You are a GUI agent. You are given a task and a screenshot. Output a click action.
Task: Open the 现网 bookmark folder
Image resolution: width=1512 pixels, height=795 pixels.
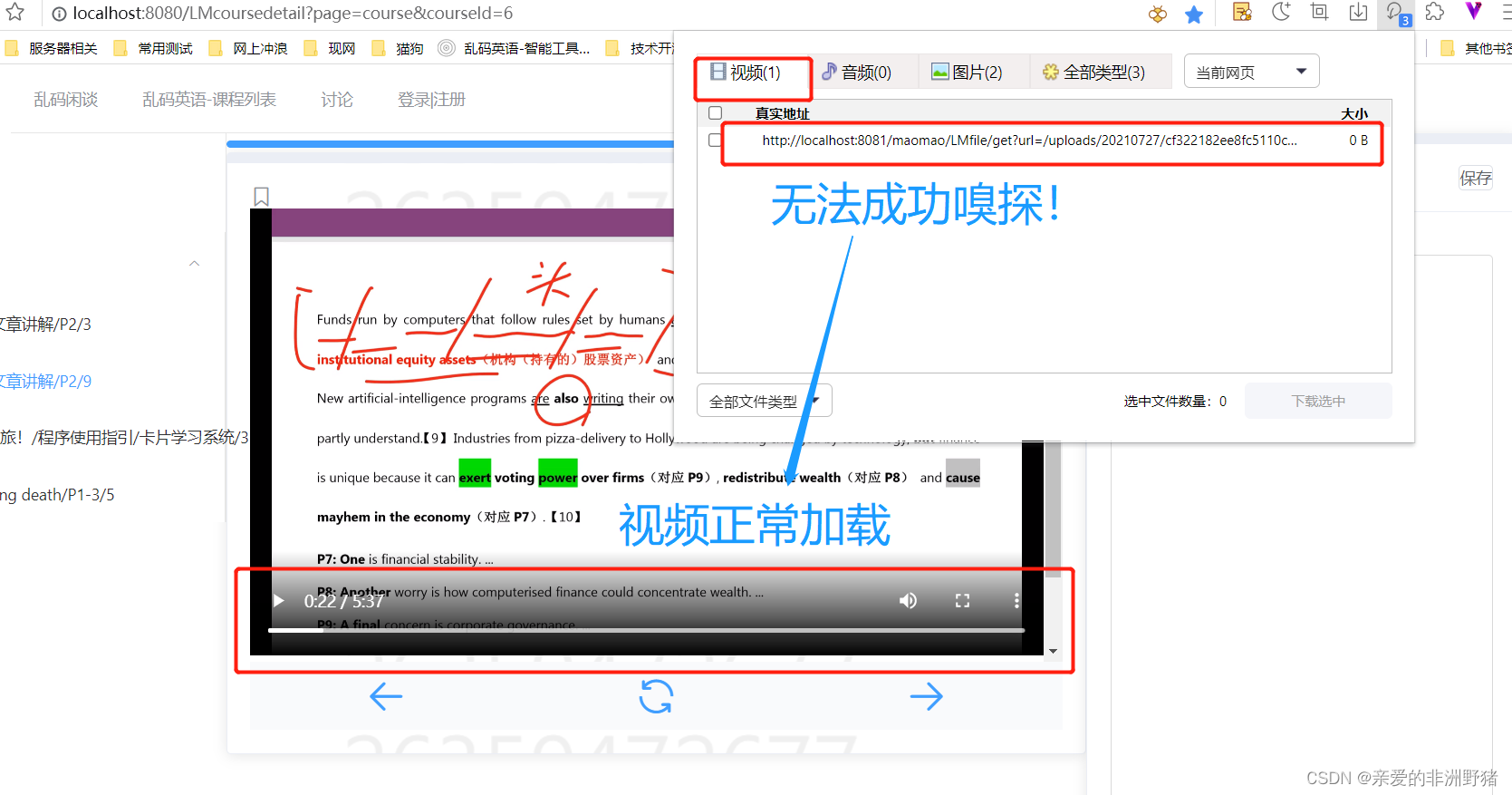(x=330, y=49)
